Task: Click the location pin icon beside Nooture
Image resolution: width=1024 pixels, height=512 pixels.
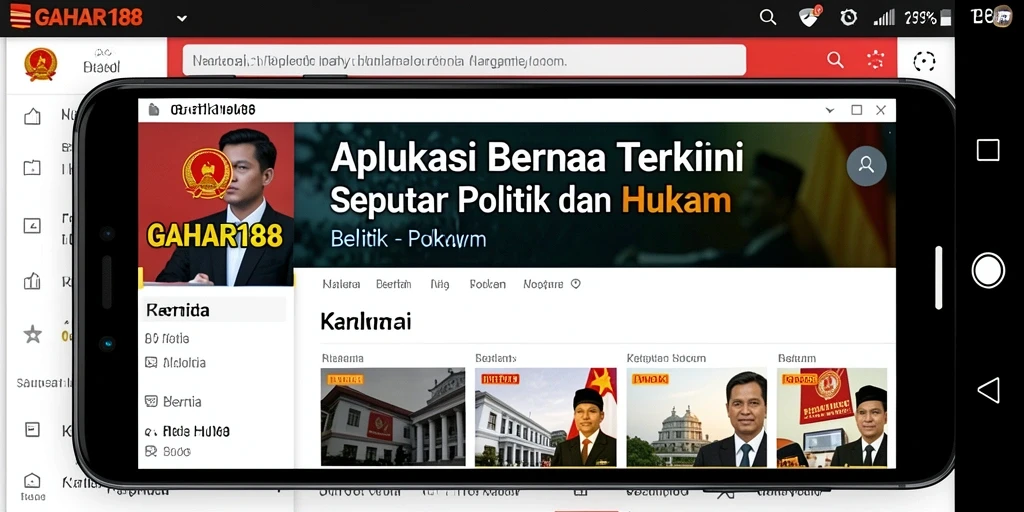Action: coord(575,284)
